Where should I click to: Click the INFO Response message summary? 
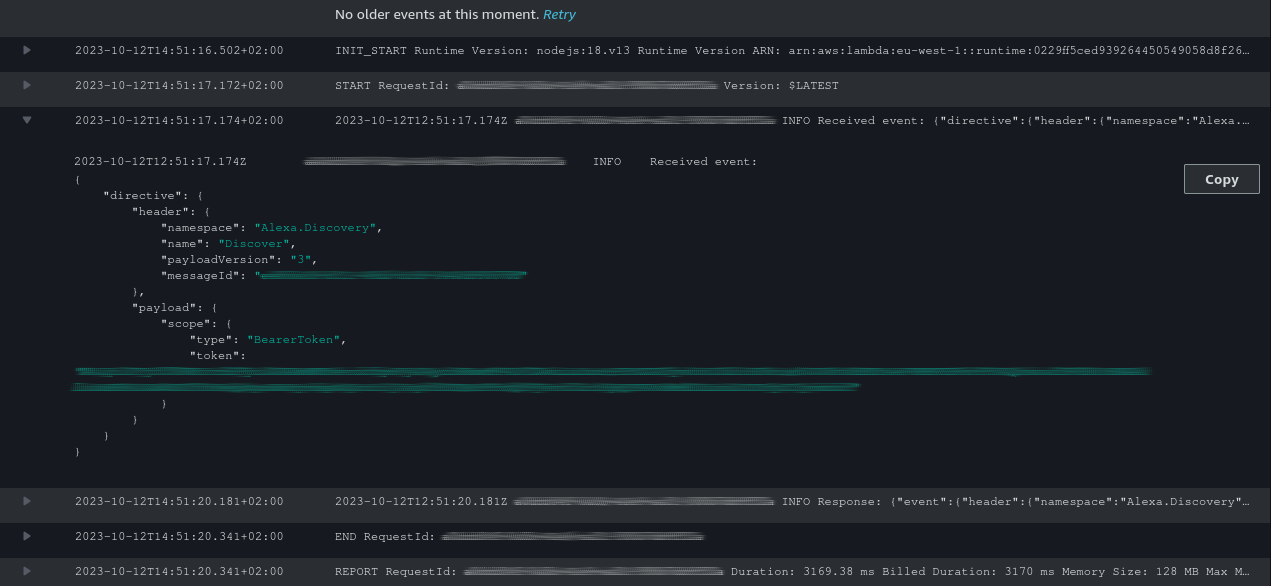point(1015,501)
